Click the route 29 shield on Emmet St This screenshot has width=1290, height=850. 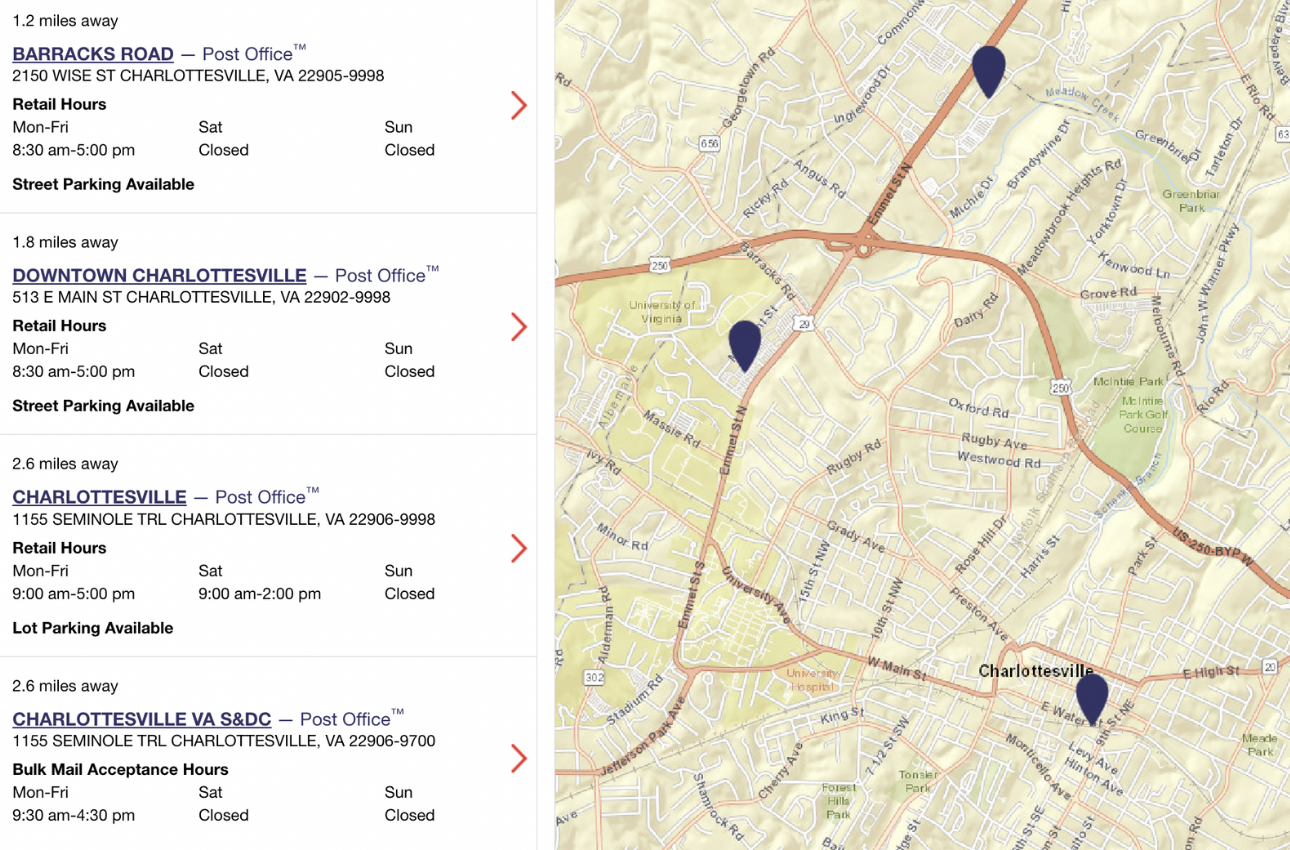804,324
